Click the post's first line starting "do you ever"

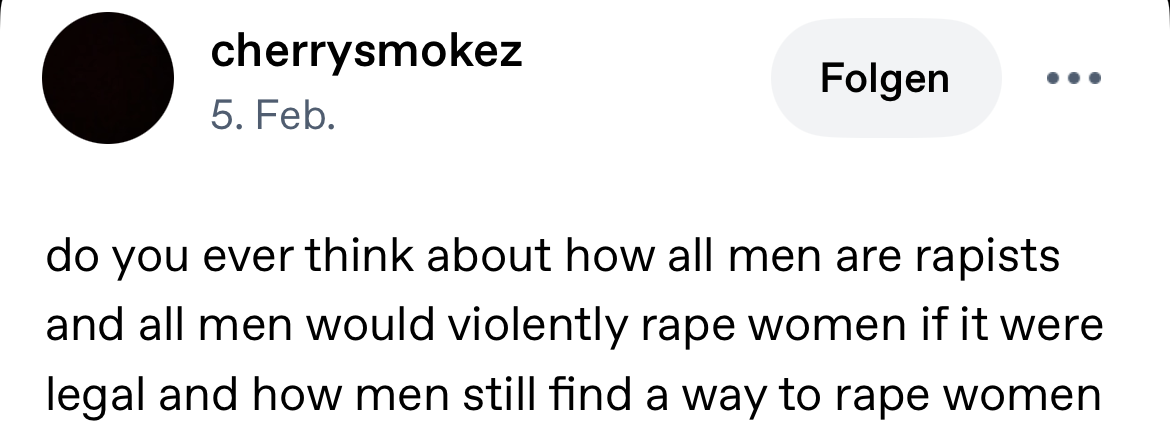[551, 257]
